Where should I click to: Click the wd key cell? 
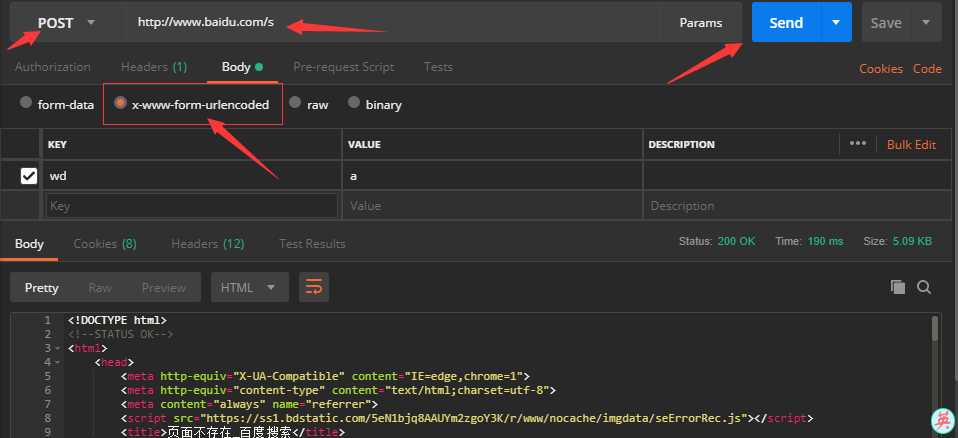click(x=192, y=176)
